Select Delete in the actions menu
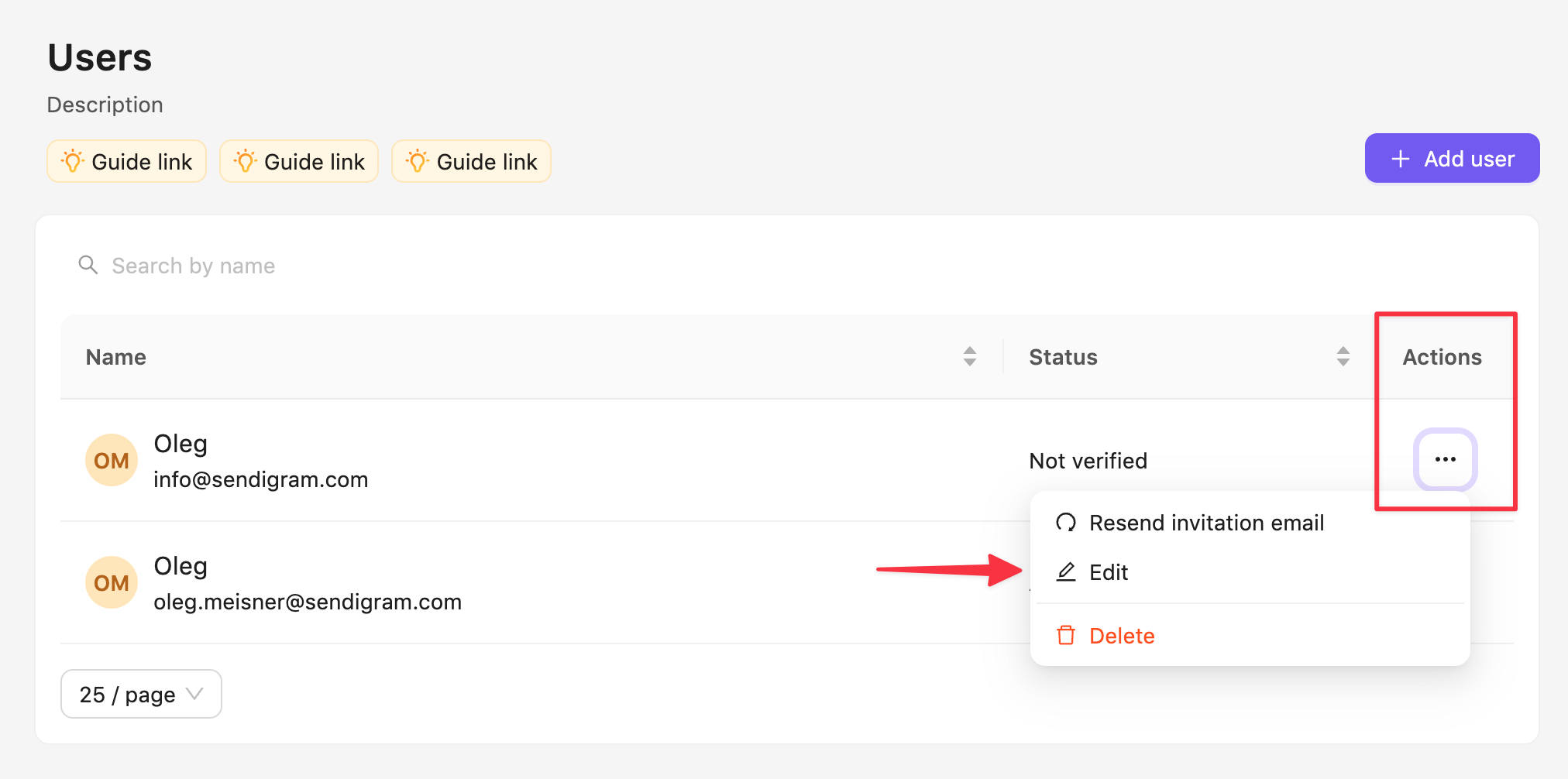 (1121, 636)
